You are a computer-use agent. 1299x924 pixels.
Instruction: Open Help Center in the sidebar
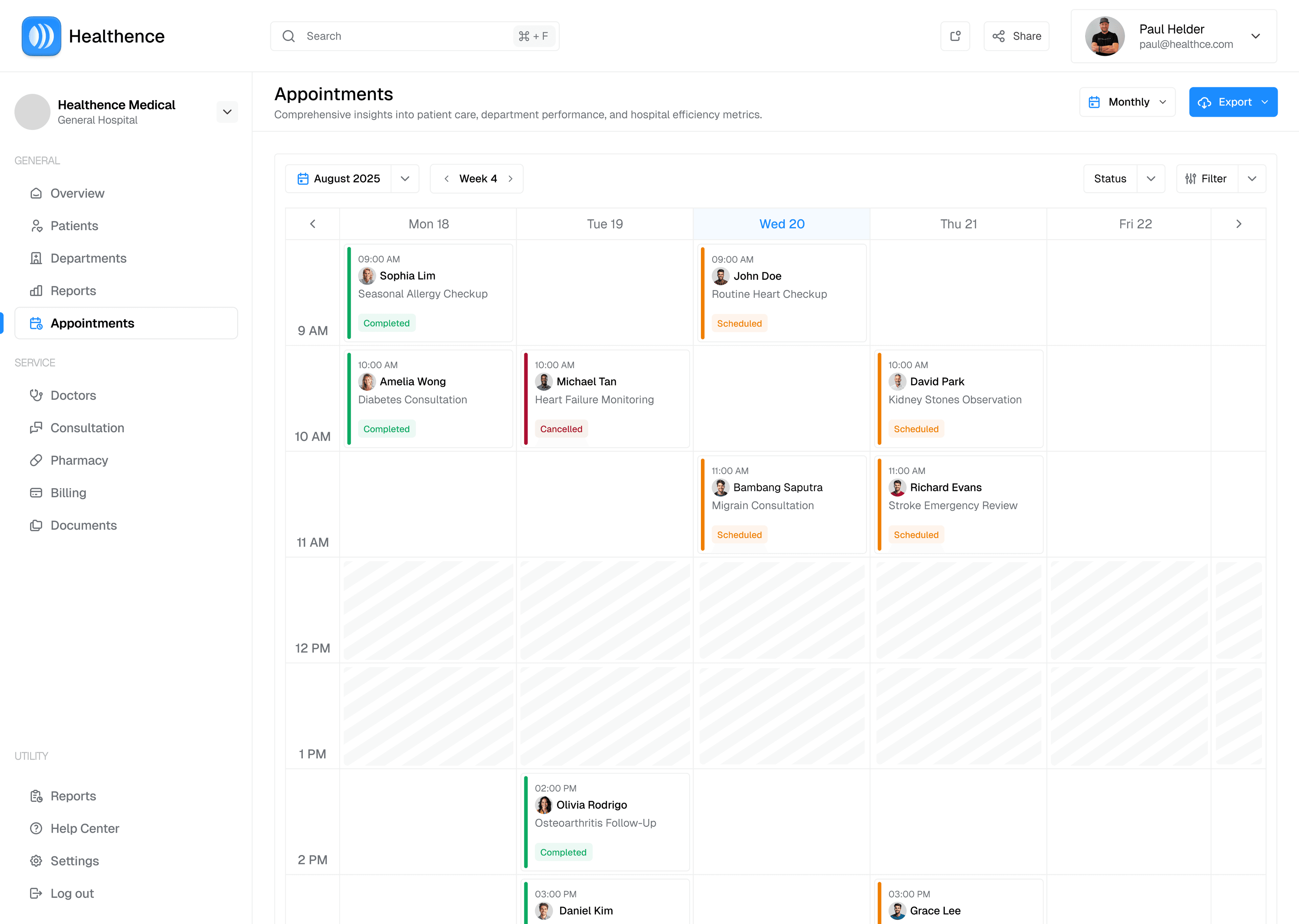pos(126,828)
